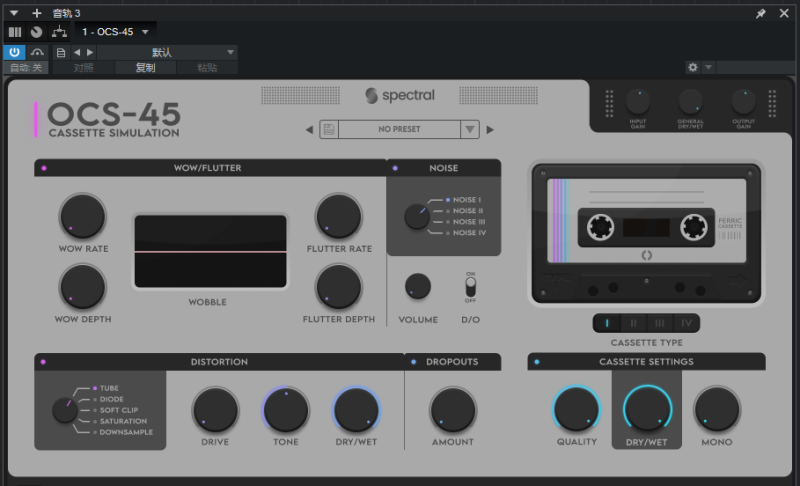Pin the plugin window
The width and height of the screenshot is (800, 486).
[761, 14]
